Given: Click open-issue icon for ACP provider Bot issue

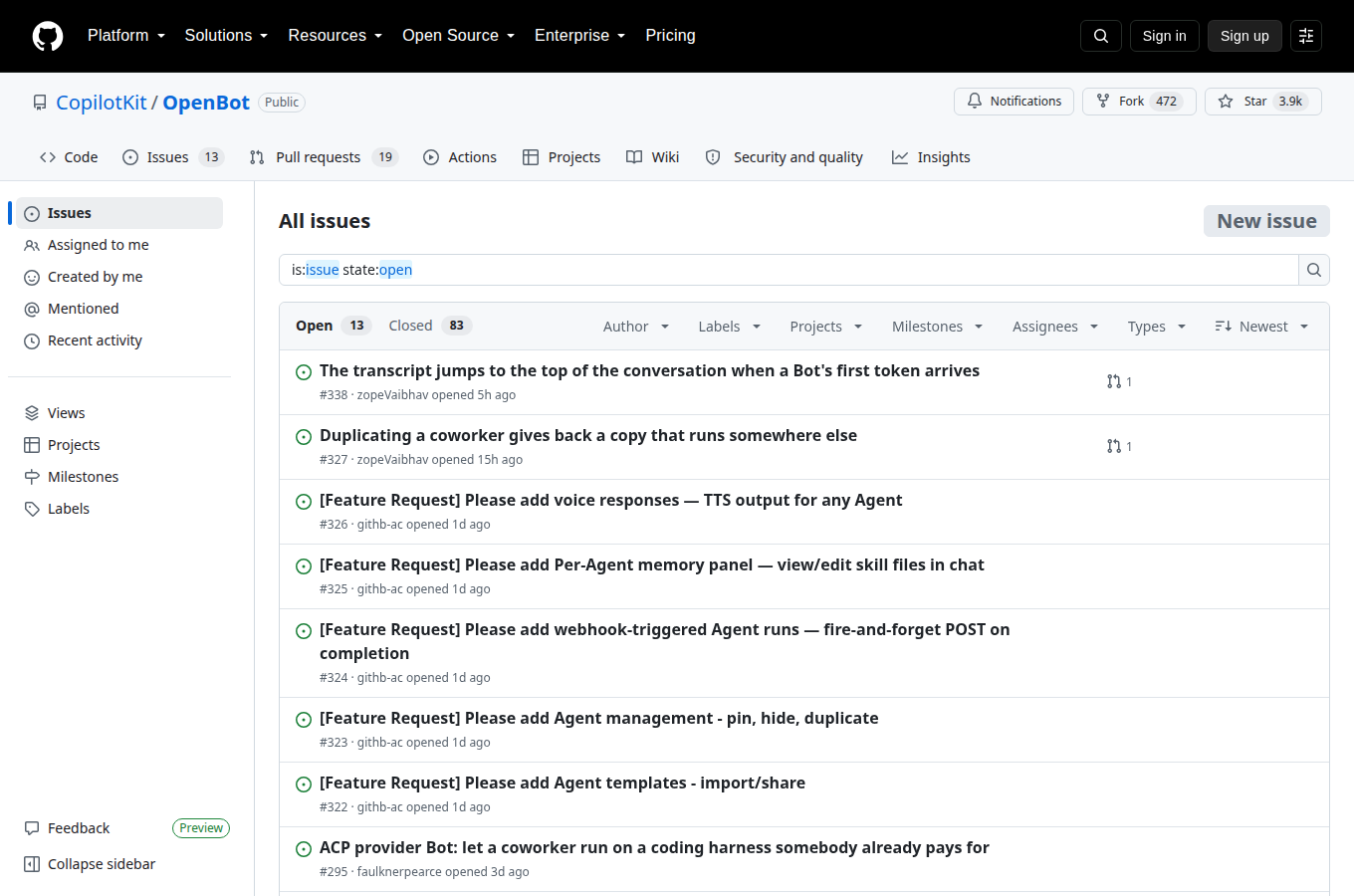Looking at the screenshot, I should [x=304, y=849].
